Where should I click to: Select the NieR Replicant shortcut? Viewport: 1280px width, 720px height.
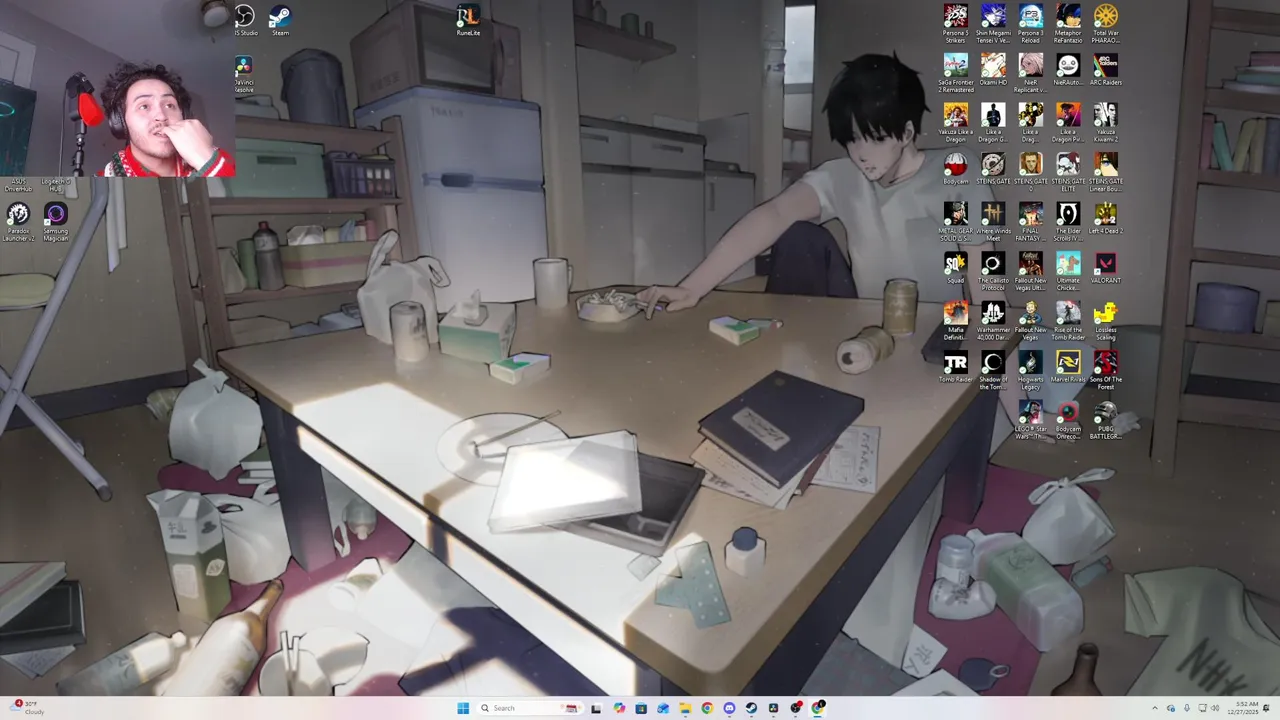pyautogui.click(x=1031, y=72)
